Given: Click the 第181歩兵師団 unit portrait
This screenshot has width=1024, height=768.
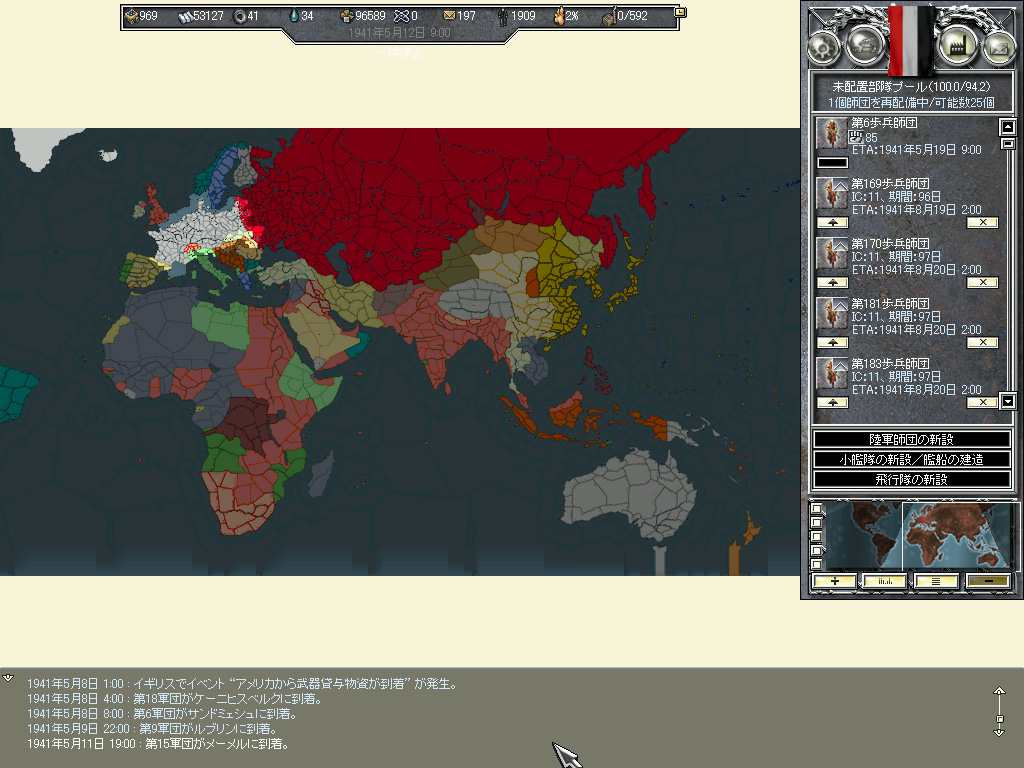Looking at the screenshot, I should tap(832, 314).
